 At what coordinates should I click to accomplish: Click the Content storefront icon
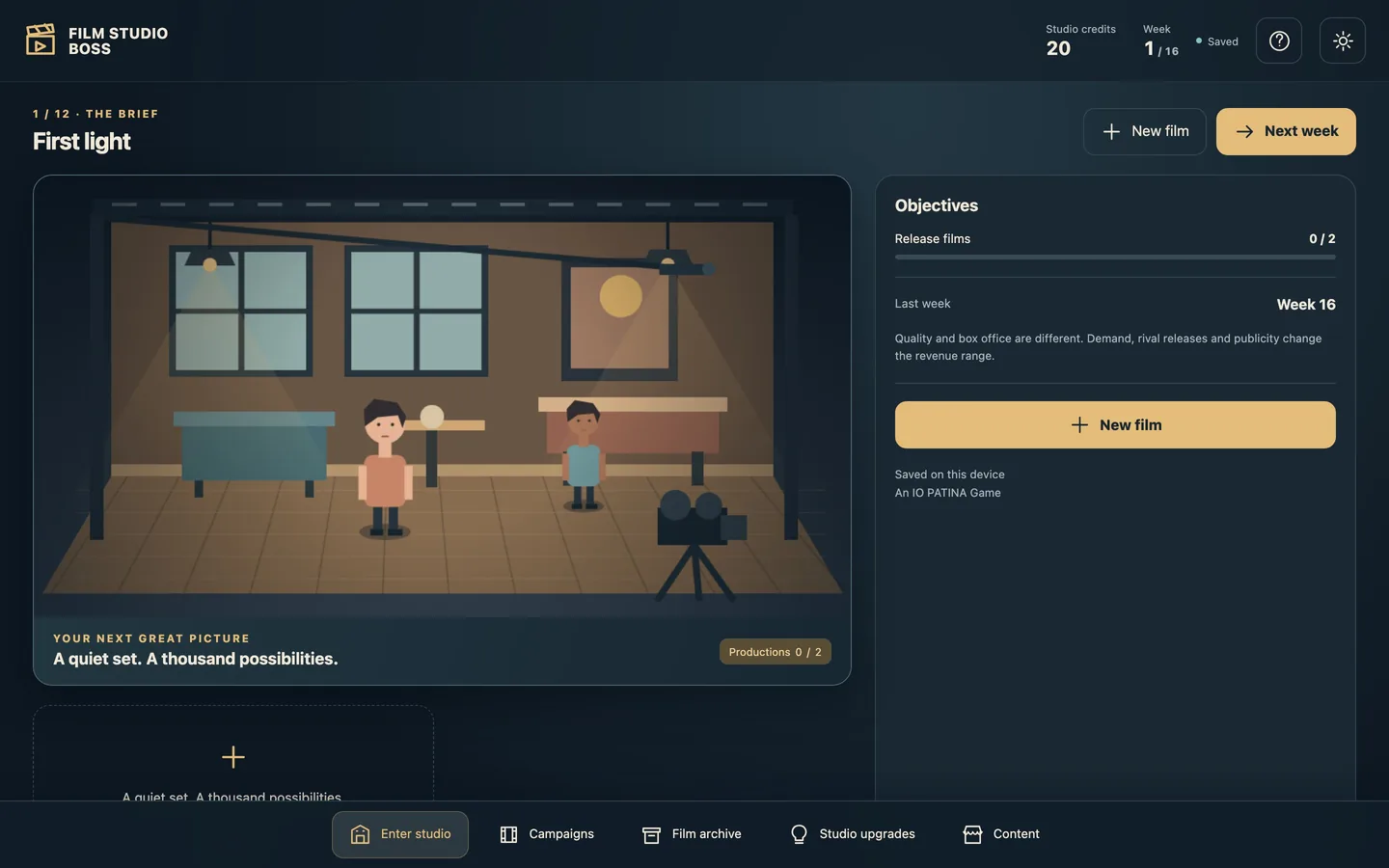972,834
